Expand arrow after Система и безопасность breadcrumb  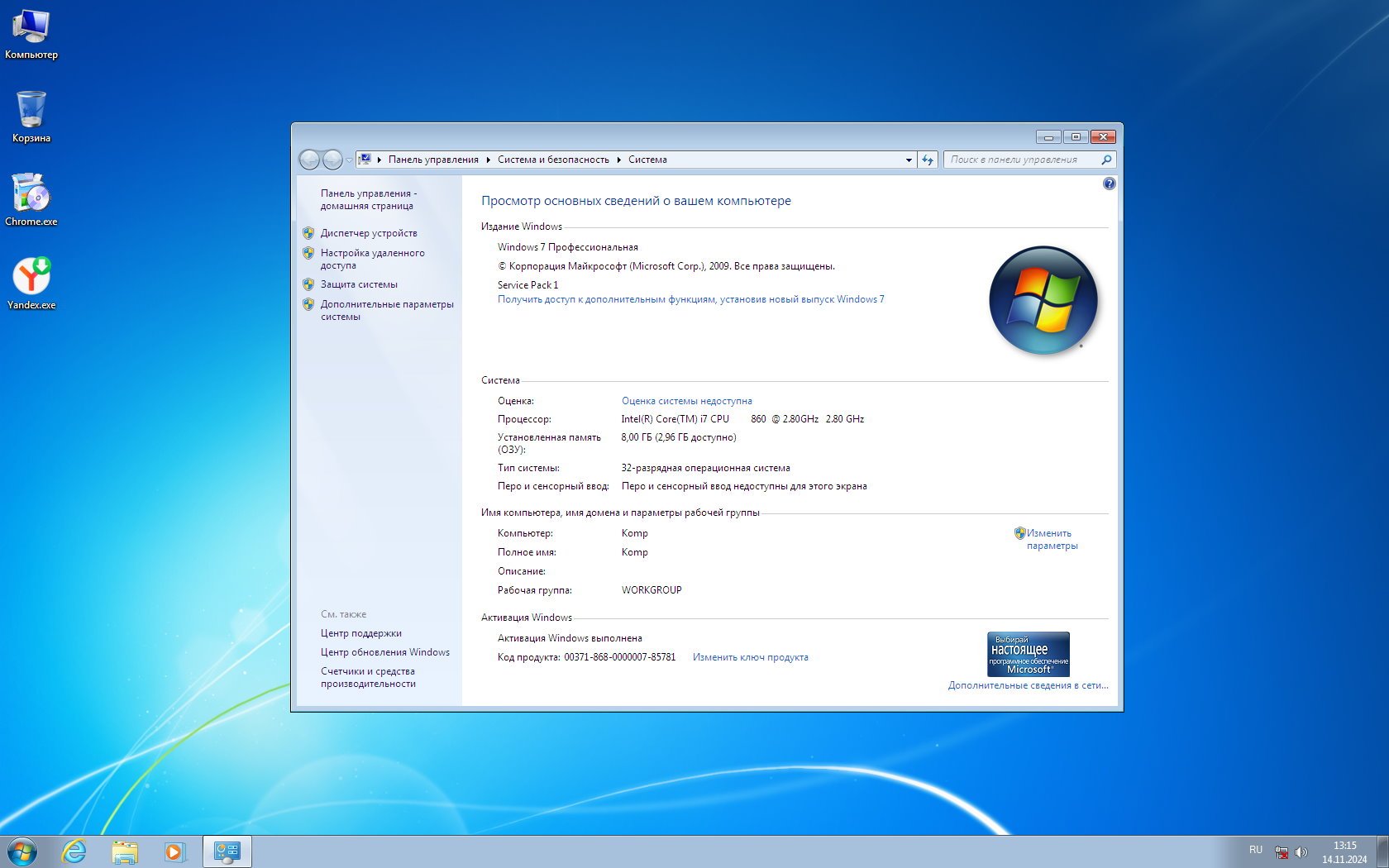618,160
